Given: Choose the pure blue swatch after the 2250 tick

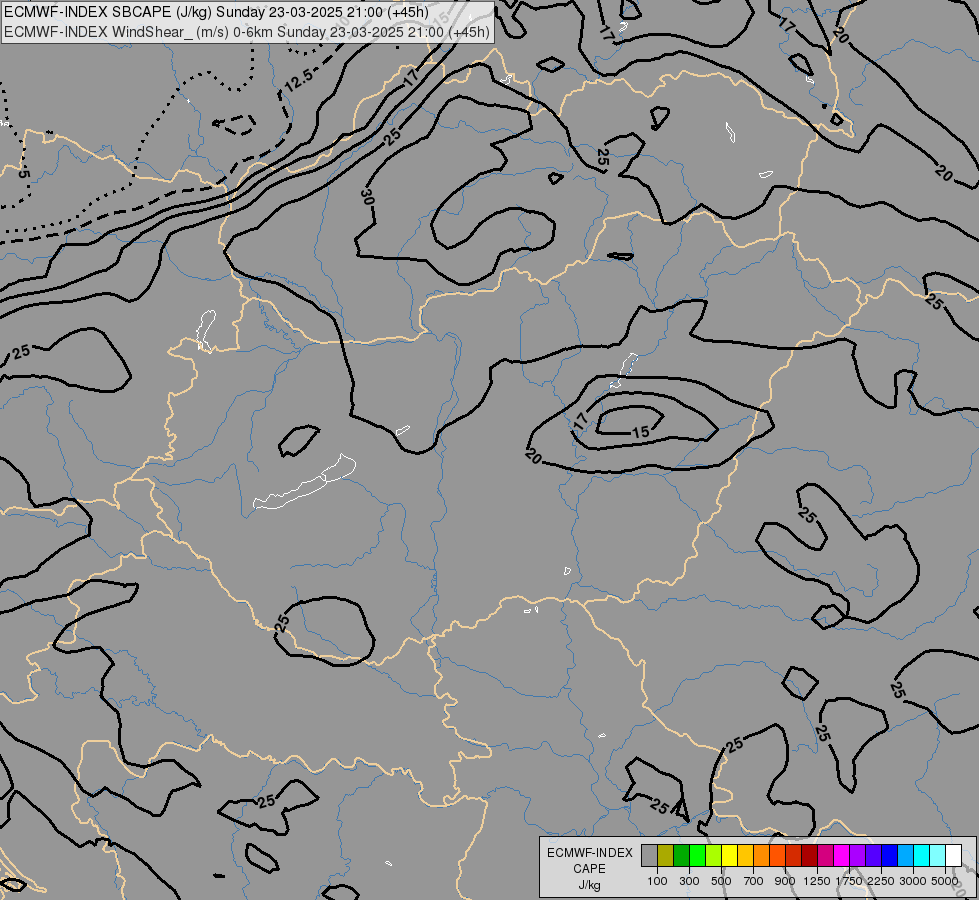Looking at the screenshot, I should 890,855.
